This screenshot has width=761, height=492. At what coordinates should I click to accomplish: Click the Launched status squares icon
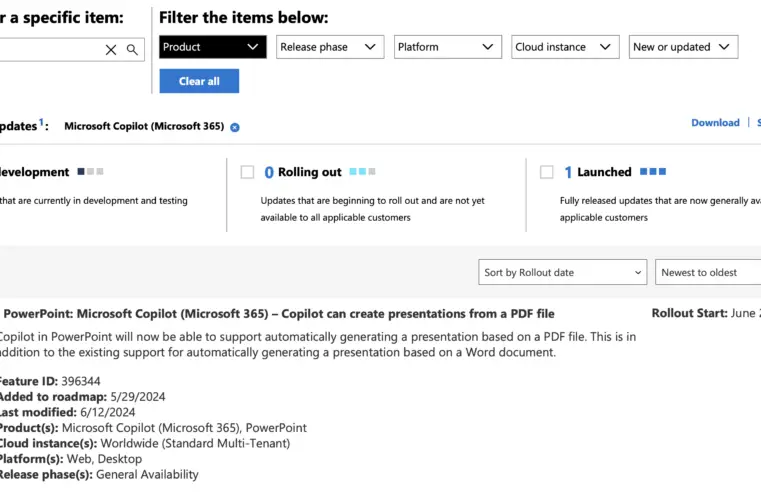click(x=652, y=172)
